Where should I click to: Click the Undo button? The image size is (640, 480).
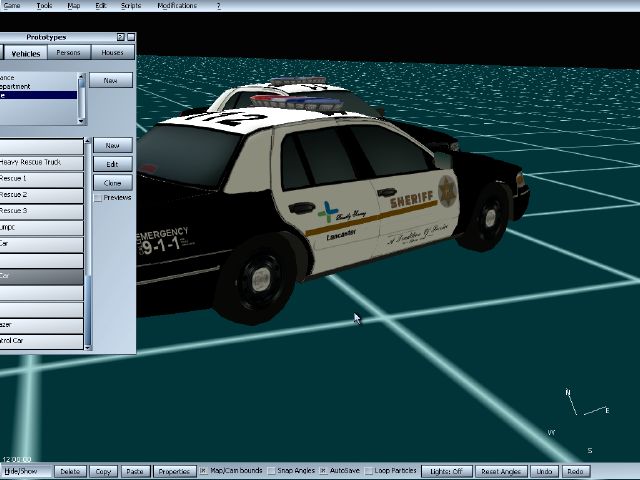click(x=544, y=471)
